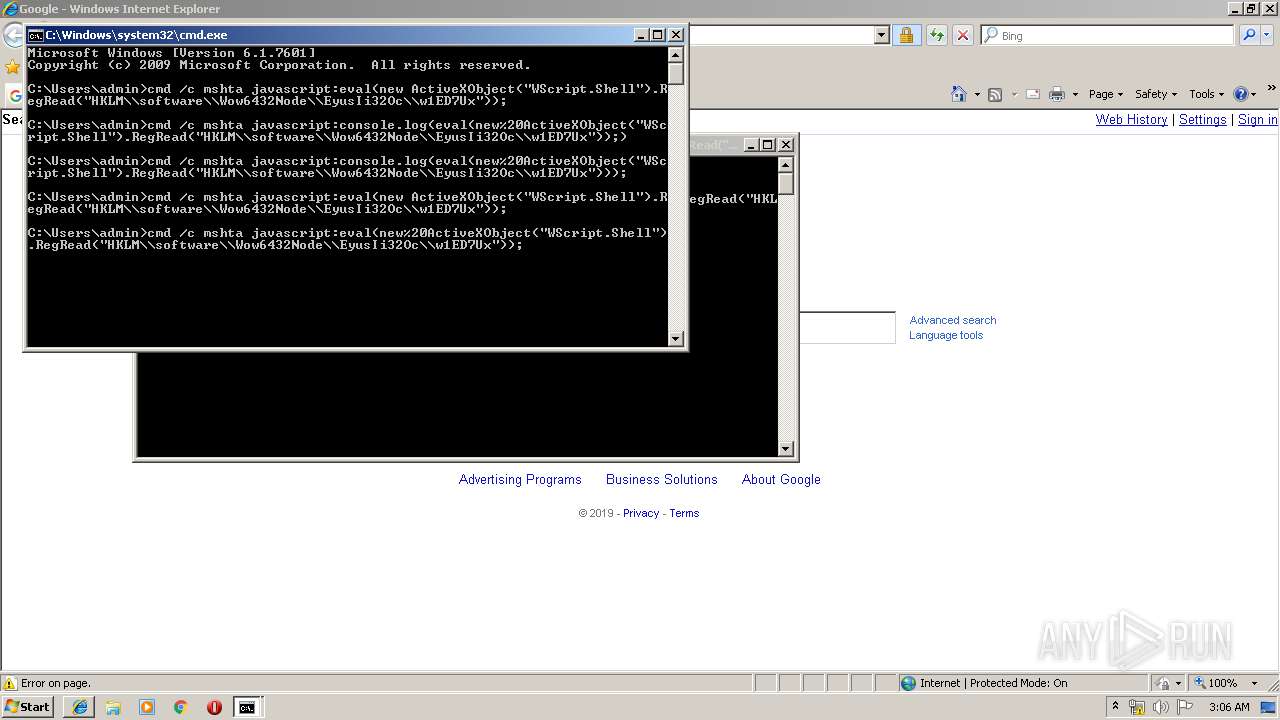This screenshot has width=1280, height=720.
Task: Select the cmd.exe taskbar button
Action: point(246,707)
